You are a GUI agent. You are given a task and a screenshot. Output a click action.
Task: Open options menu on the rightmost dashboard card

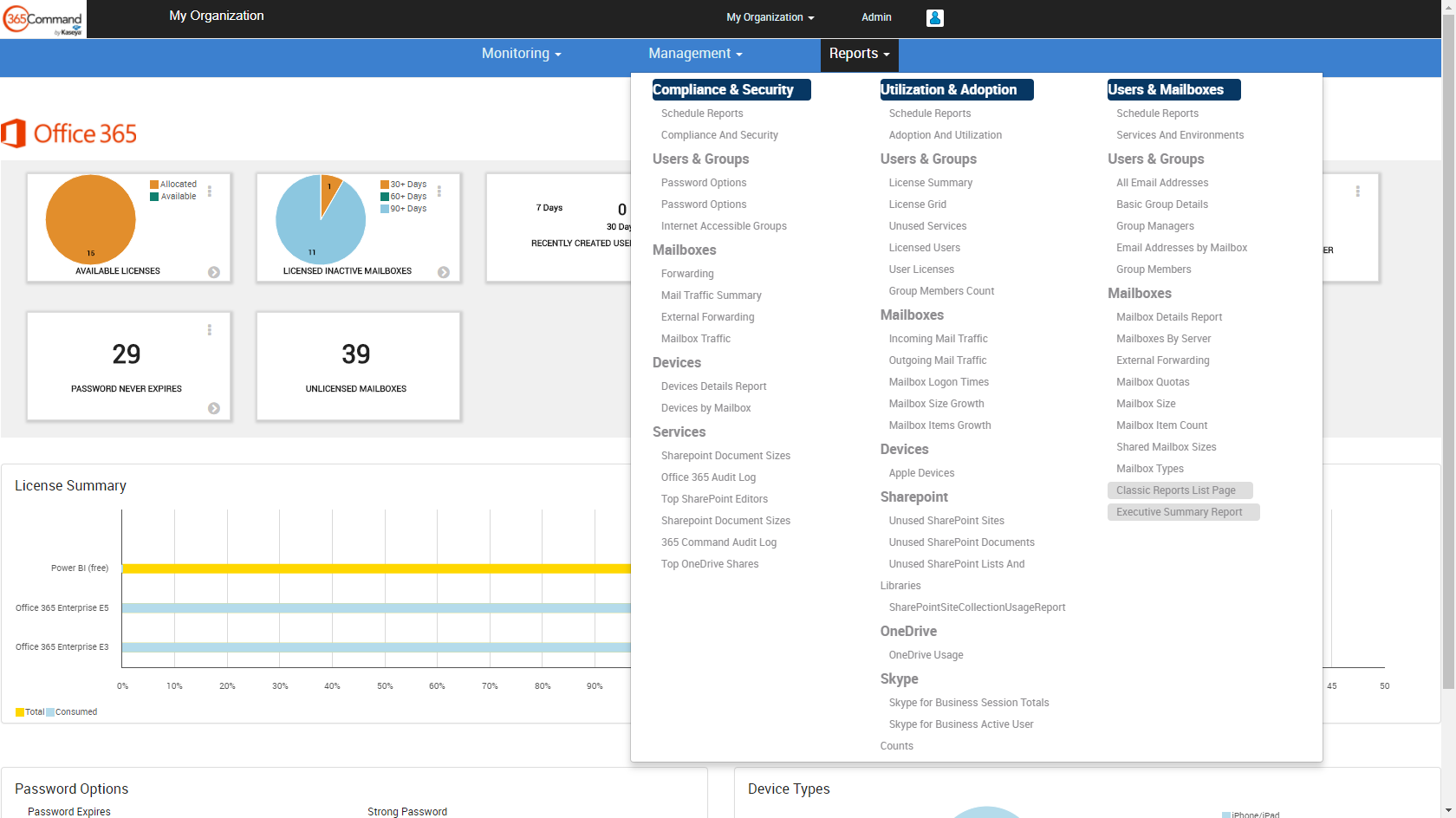point(1357,191)
